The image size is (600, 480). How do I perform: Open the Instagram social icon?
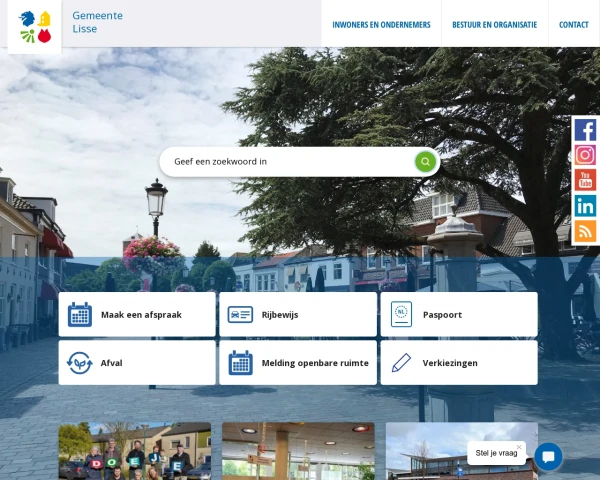(585, 155)
